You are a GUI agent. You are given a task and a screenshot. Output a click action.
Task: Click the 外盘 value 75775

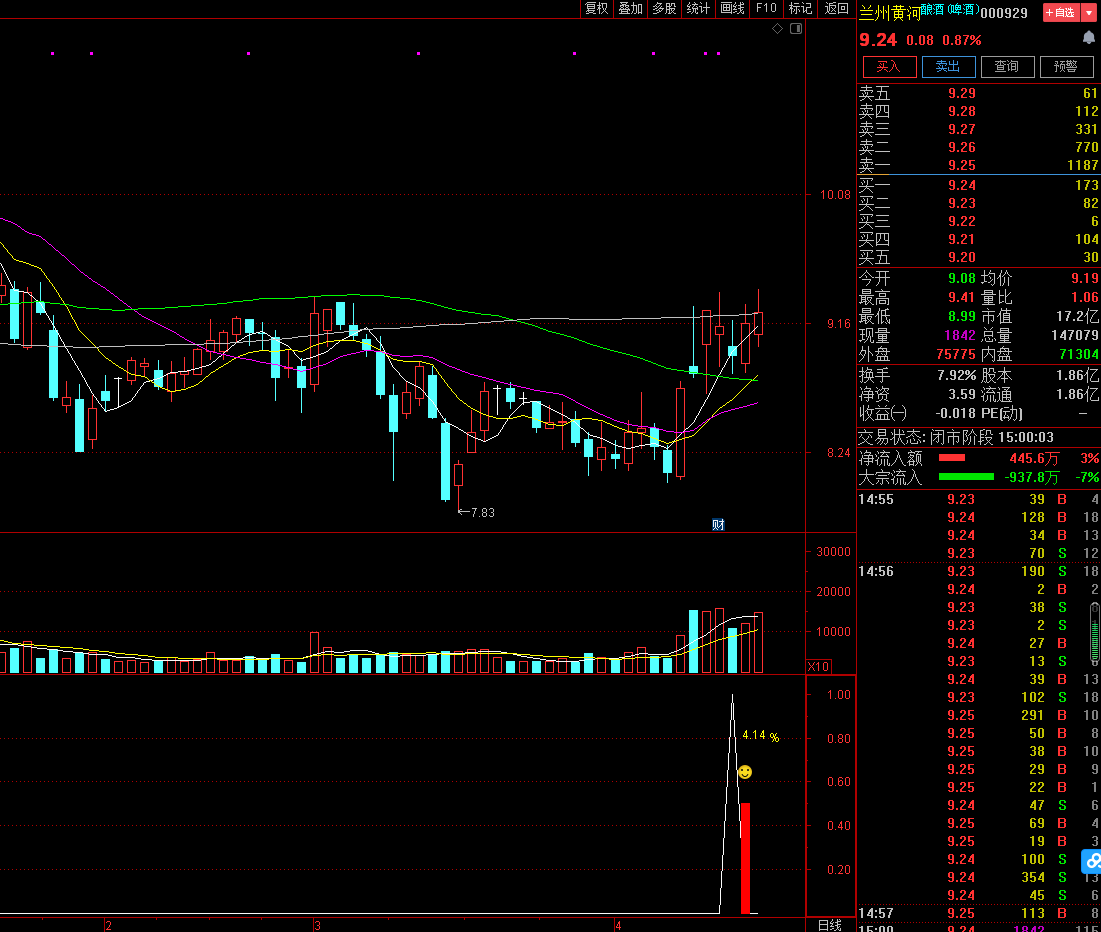coord(956,355)
